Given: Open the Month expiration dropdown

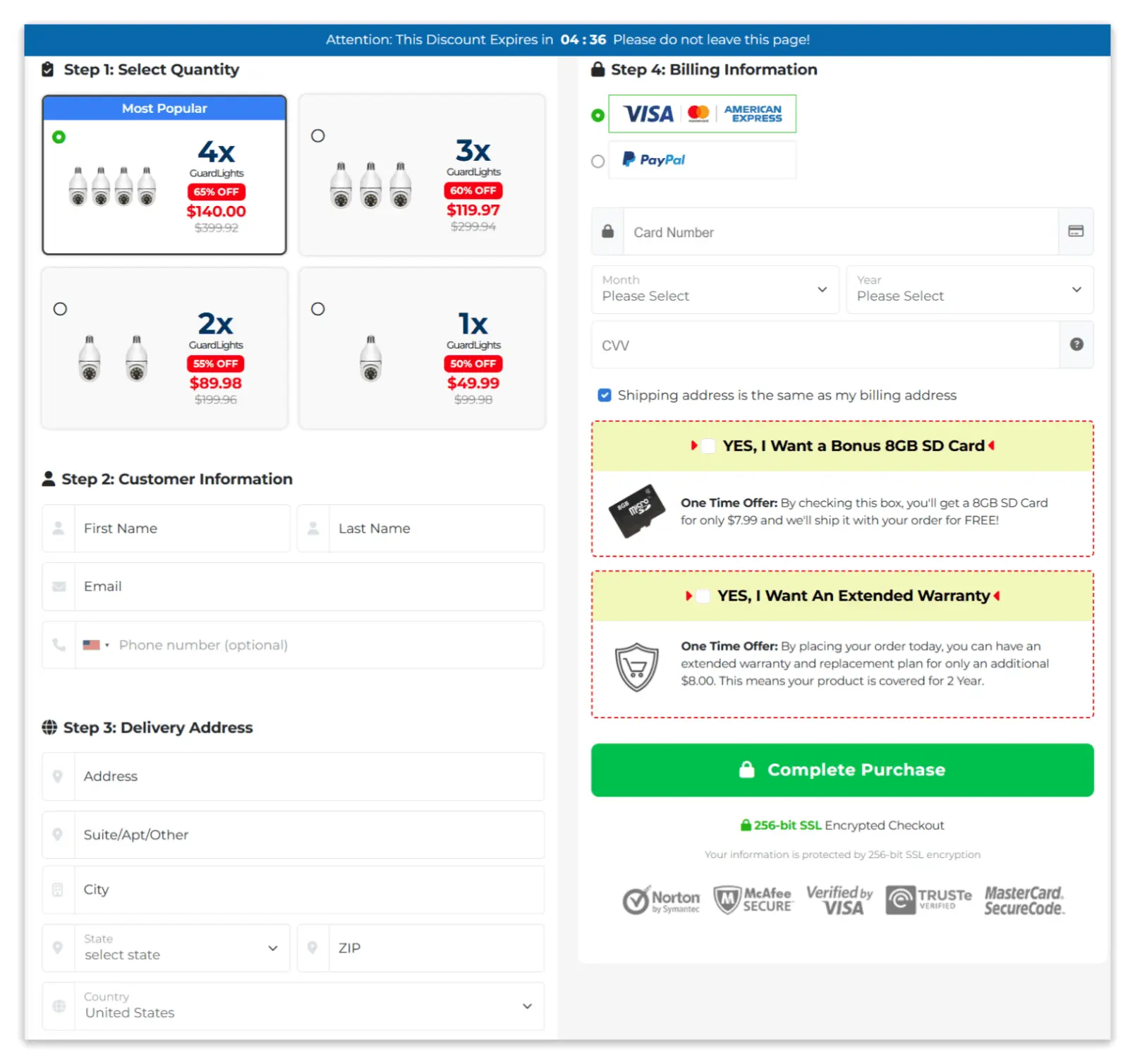Looking at the screenshot, I should click(x=714, y=289).
